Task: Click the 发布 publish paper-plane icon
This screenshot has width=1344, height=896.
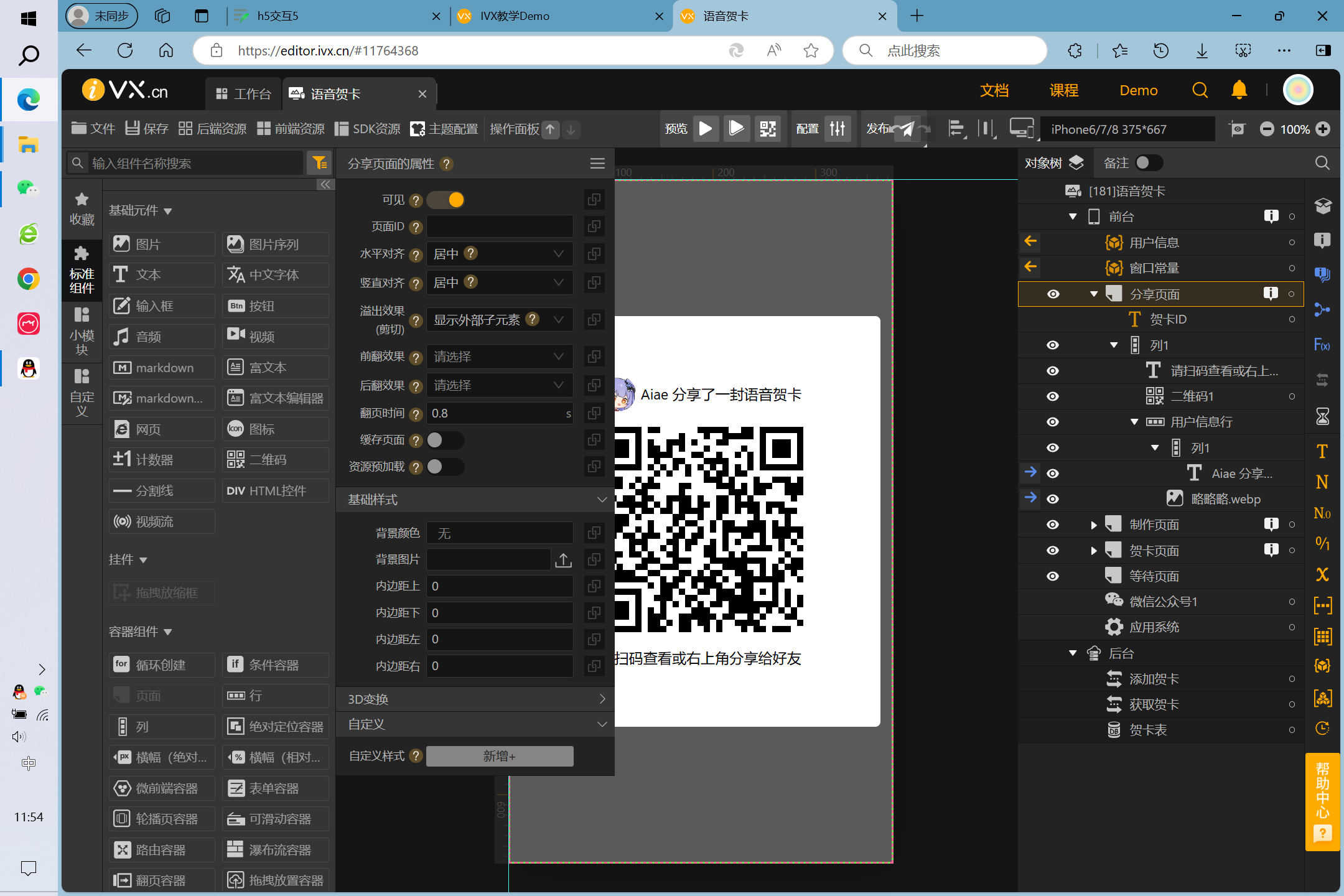Action: (907, 129)
